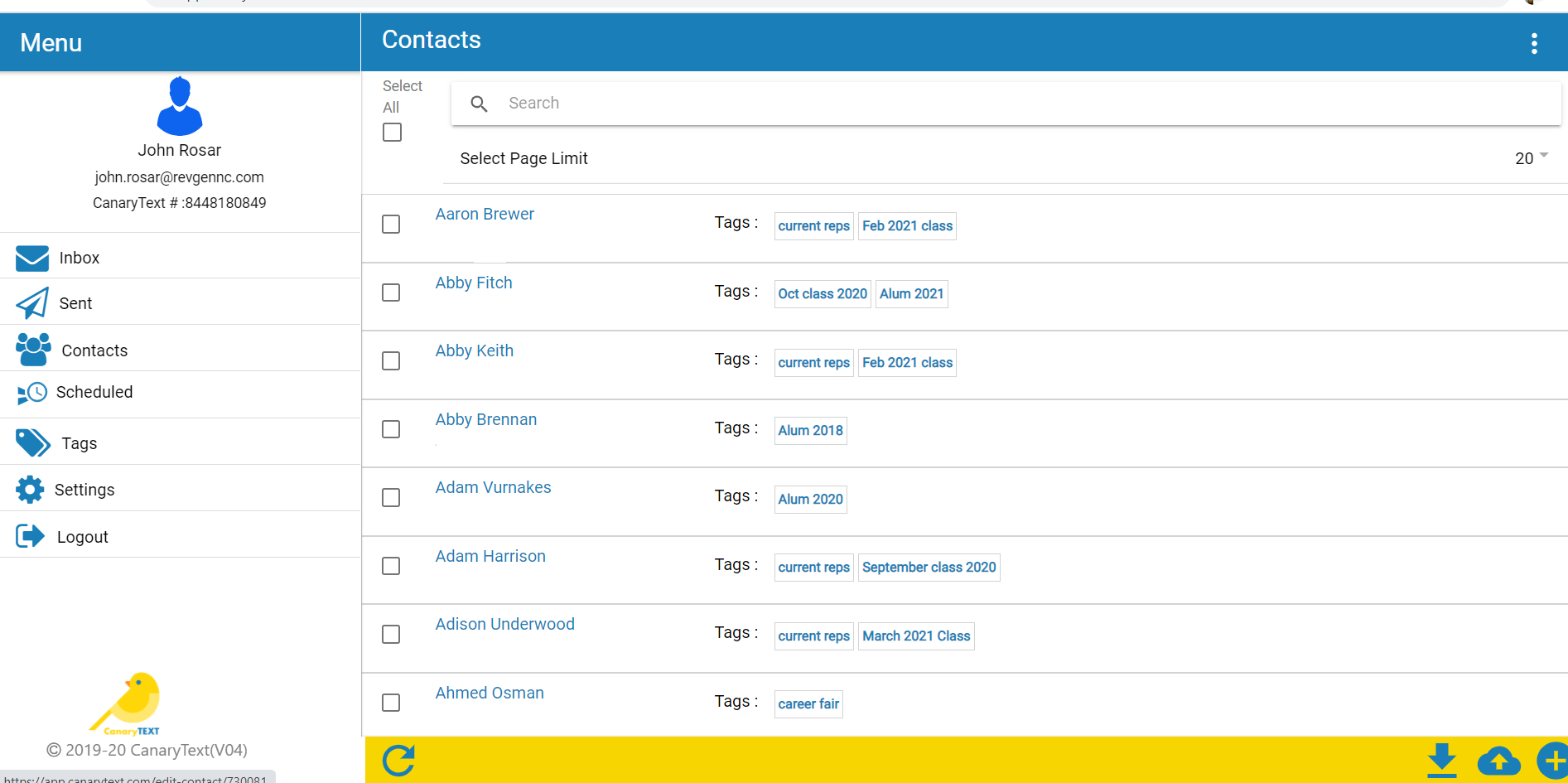Click the search magnifier icon

[479, 104]
